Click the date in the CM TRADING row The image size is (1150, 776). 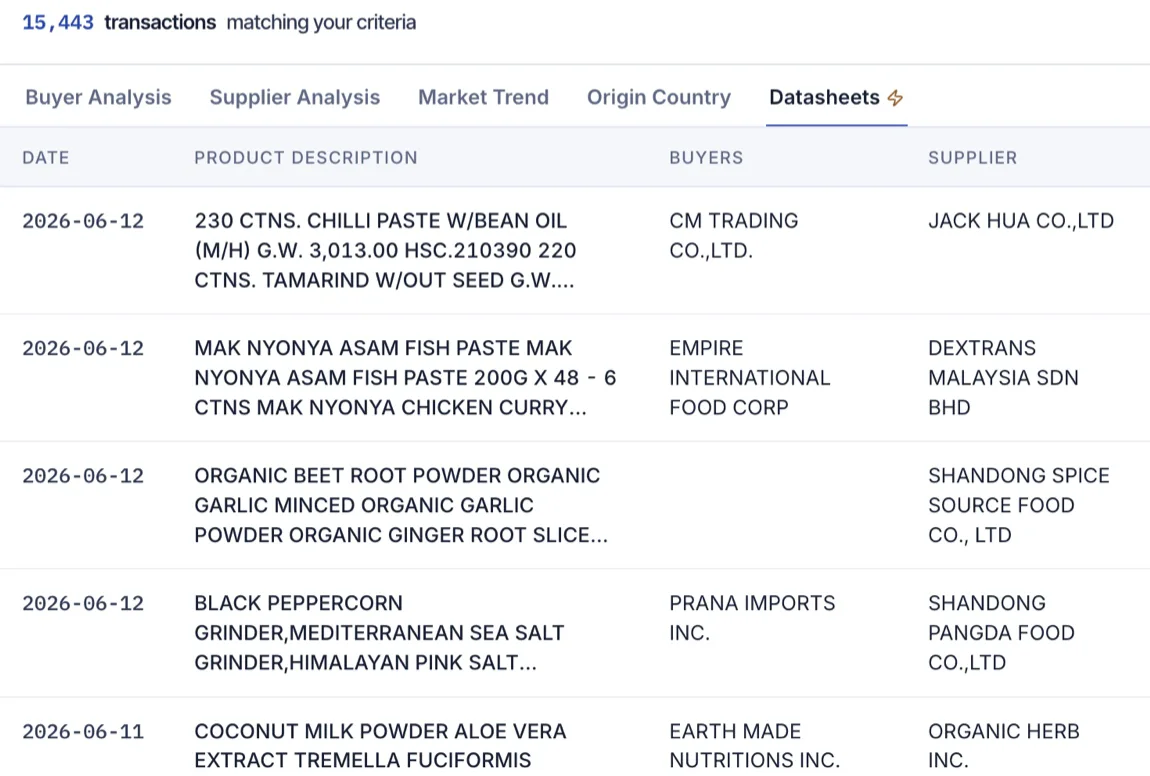click(83, 221)
